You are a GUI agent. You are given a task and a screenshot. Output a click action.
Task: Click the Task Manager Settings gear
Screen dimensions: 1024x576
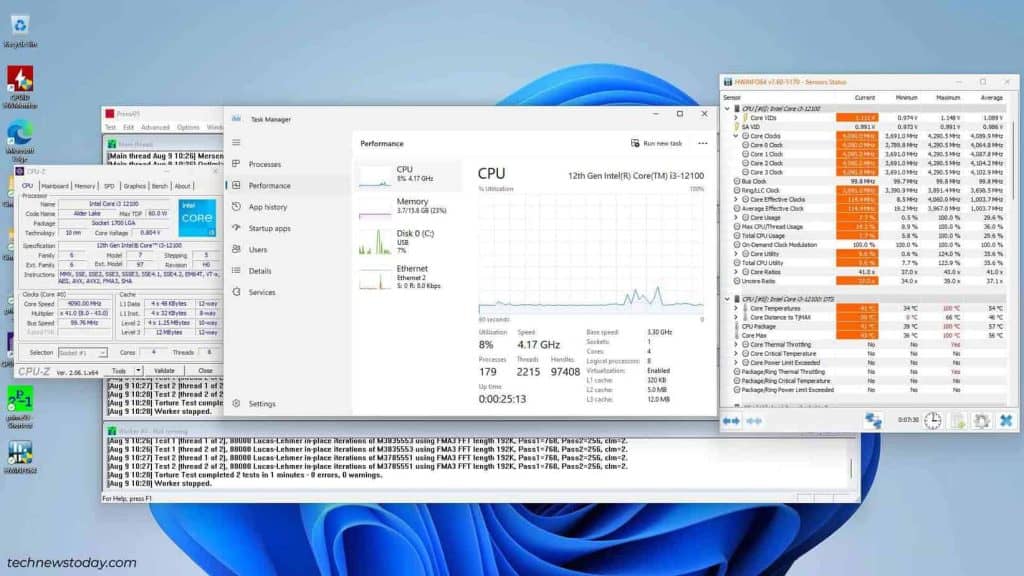[x=236, y=404]
